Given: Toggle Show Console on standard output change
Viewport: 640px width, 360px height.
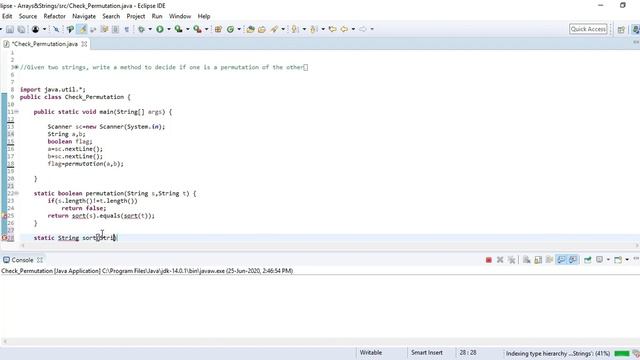Looking at the screenshot, I should coord(561,260).
